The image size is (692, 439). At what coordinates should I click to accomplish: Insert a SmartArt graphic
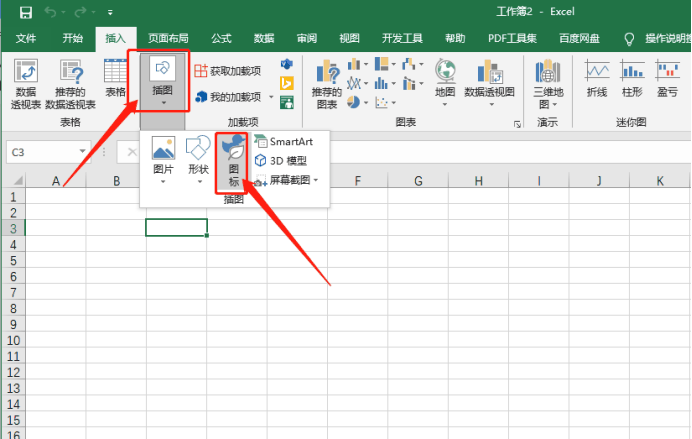pos(283,142)
